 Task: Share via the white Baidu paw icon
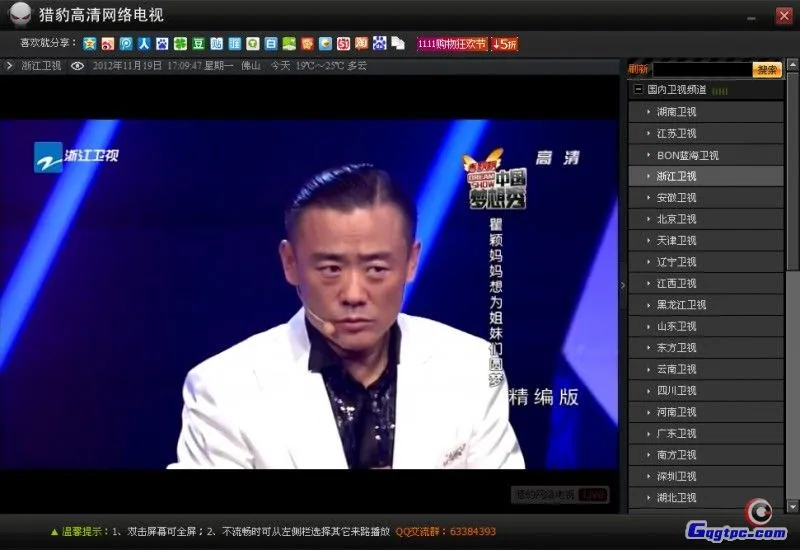pyautogui.click(x=162, y=44)
